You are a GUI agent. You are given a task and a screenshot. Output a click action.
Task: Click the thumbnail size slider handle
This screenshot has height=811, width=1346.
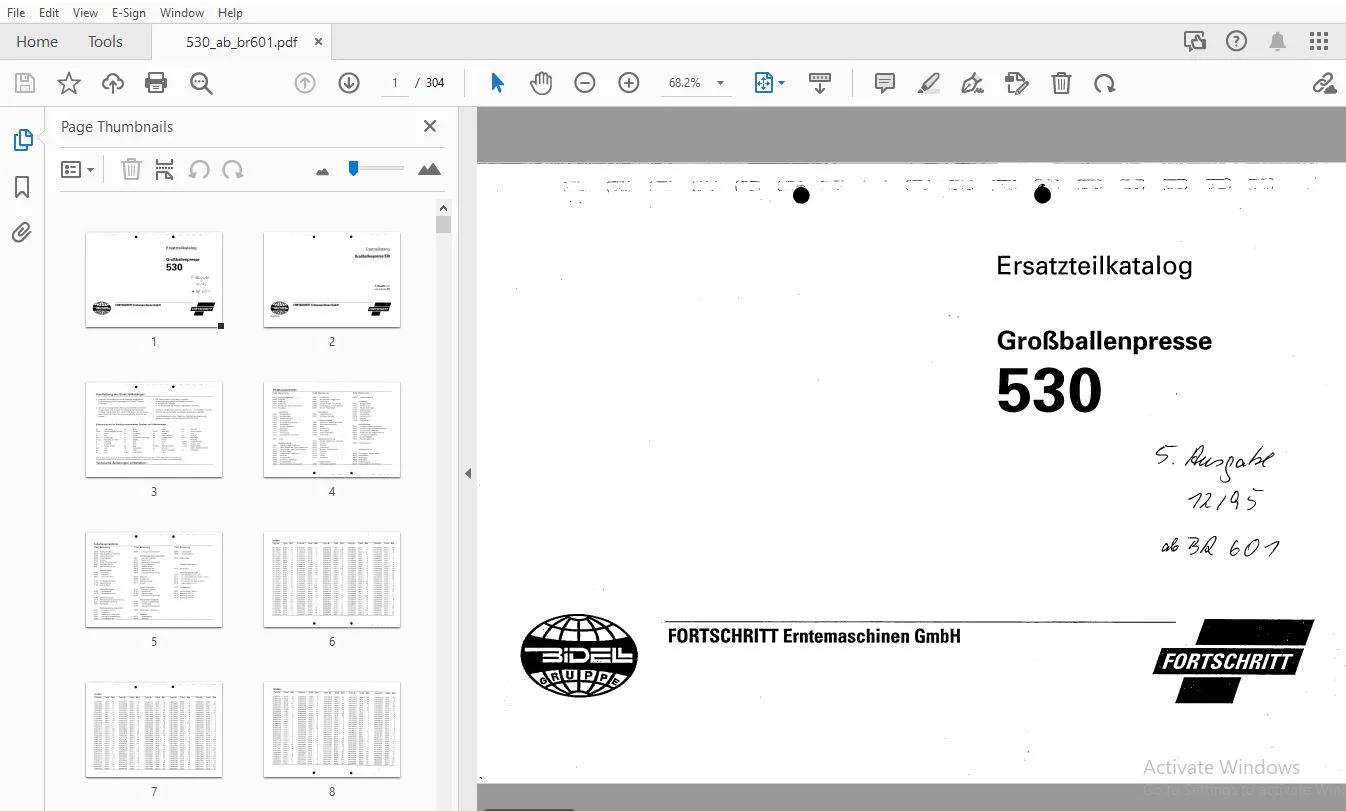[353, 168]
